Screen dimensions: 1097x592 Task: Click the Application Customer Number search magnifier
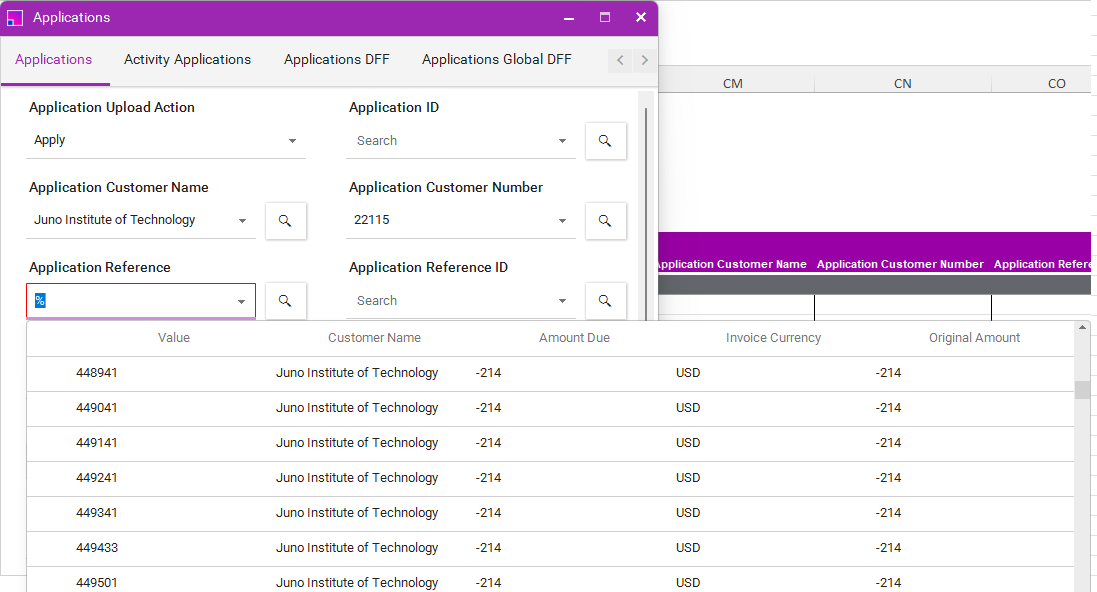point(605,220)
